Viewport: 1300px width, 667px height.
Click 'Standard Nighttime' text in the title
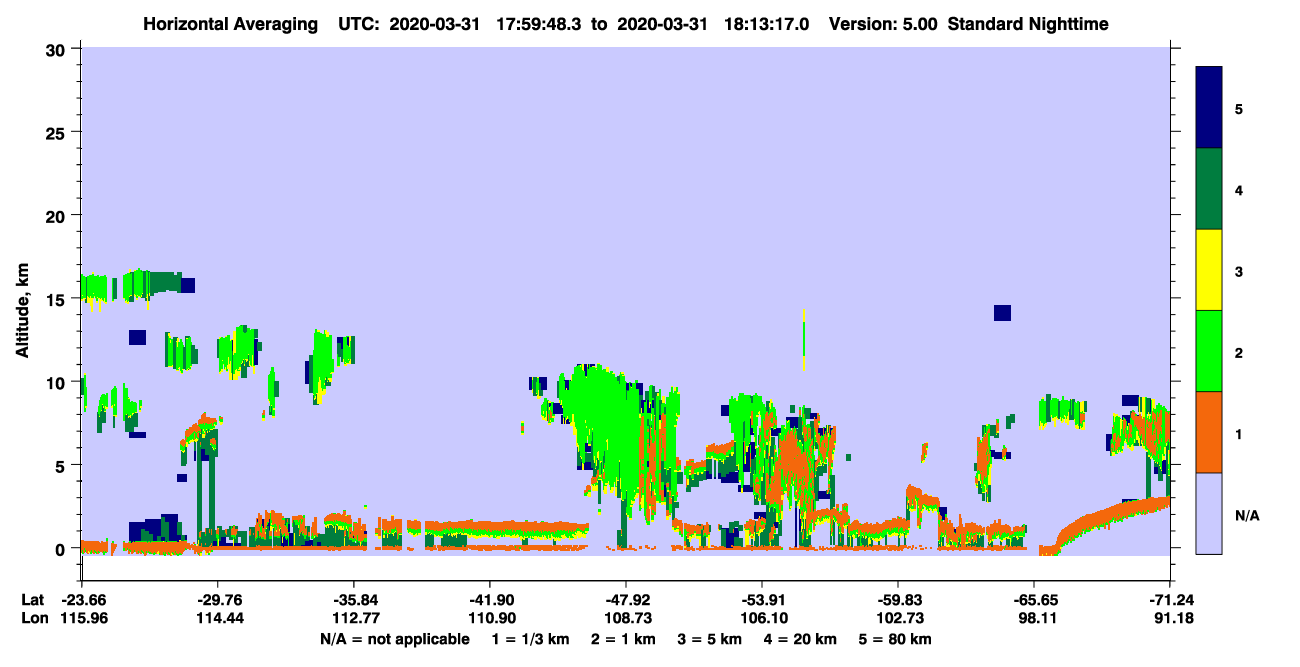pos(1028,24)
